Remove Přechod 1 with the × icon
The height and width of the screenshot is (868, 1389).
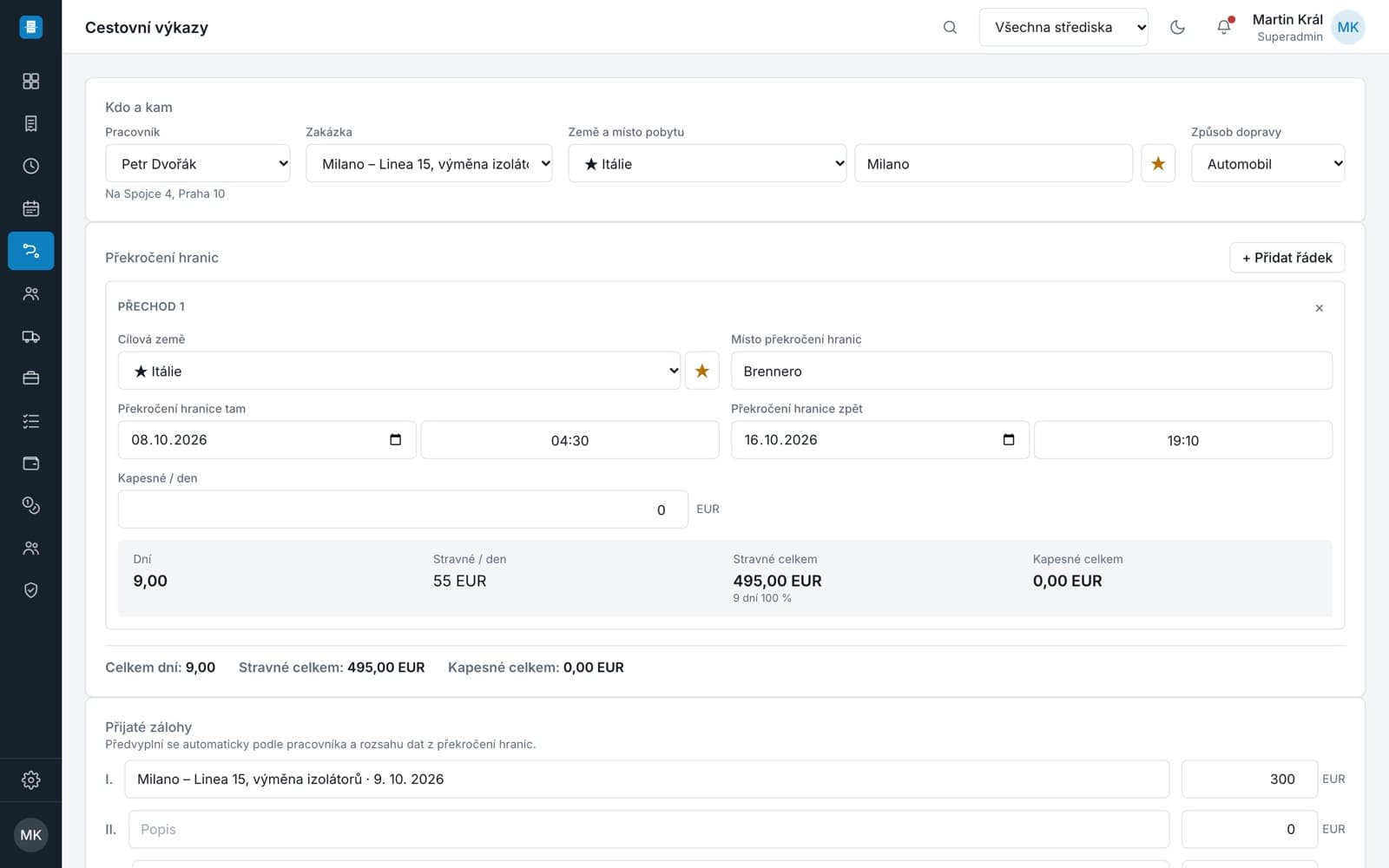pyautogui.click(x=1320, y=308)
